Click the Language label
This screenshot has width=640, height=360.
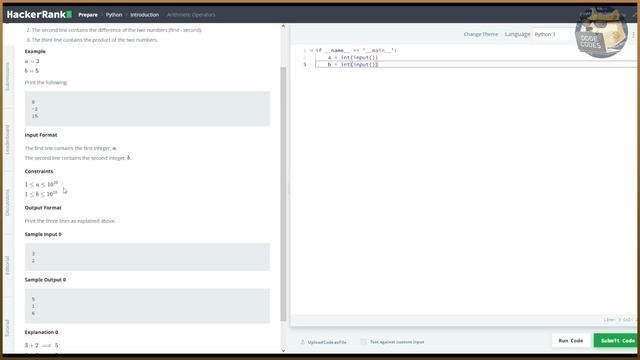[x=517, y=34]
